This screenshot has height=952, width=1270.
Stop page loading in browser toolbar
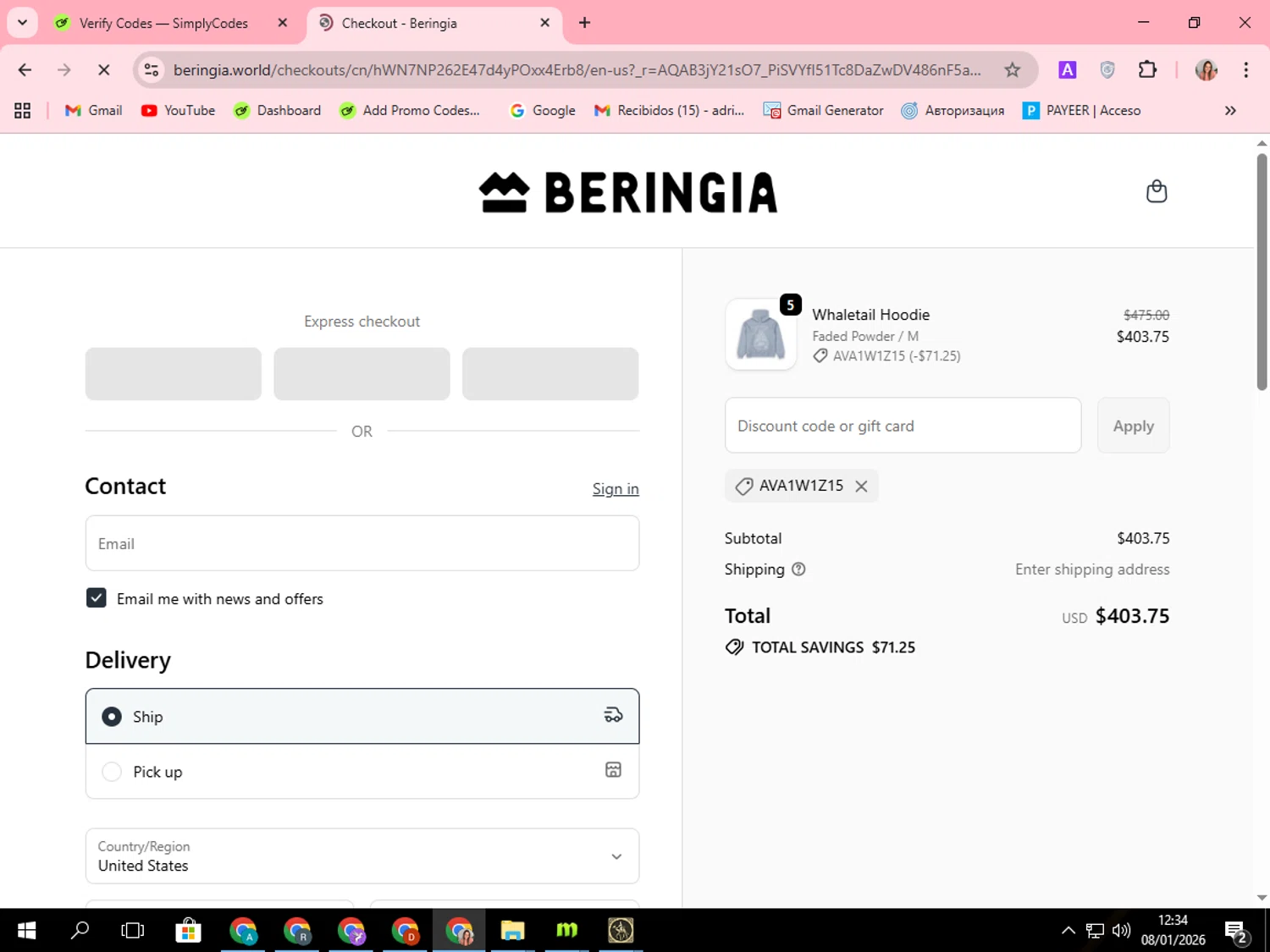104,69
